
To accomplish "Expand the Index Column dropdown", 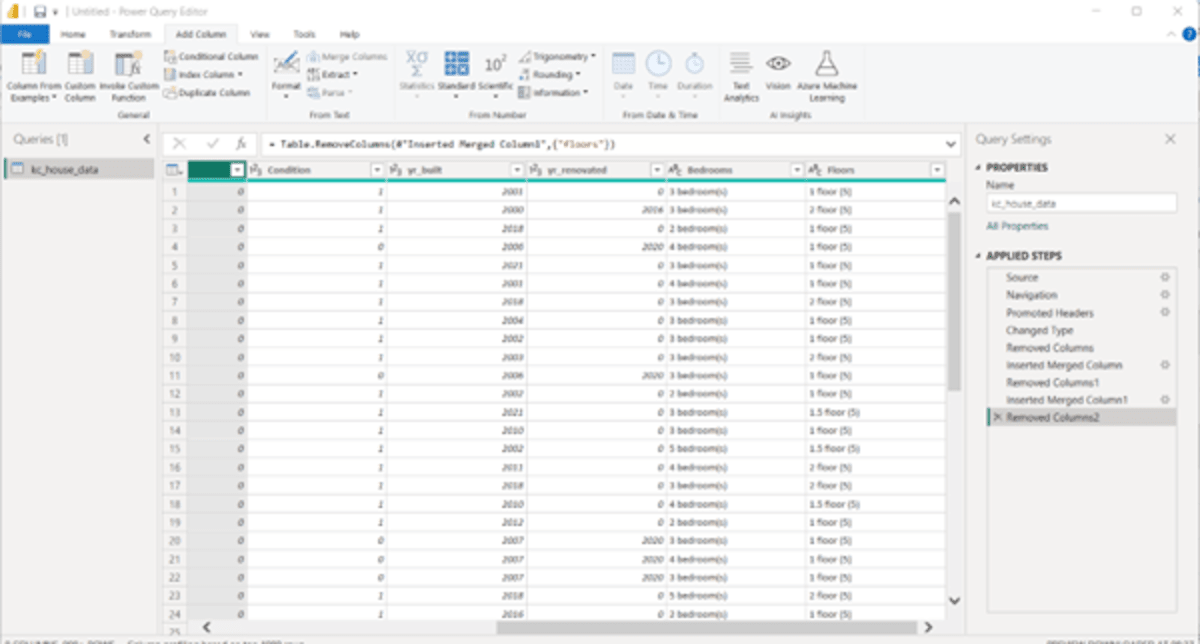I will point(241,75).
